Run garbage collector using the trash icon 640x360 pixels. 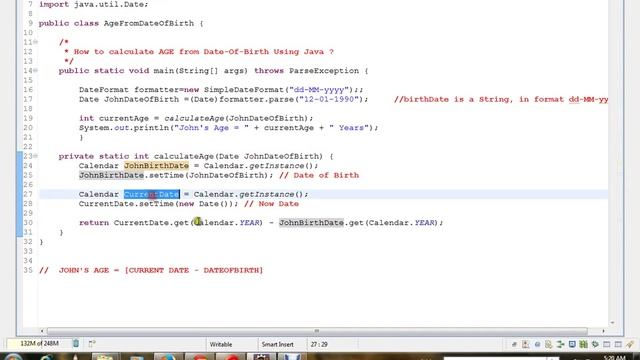click(x=76, y=344)
